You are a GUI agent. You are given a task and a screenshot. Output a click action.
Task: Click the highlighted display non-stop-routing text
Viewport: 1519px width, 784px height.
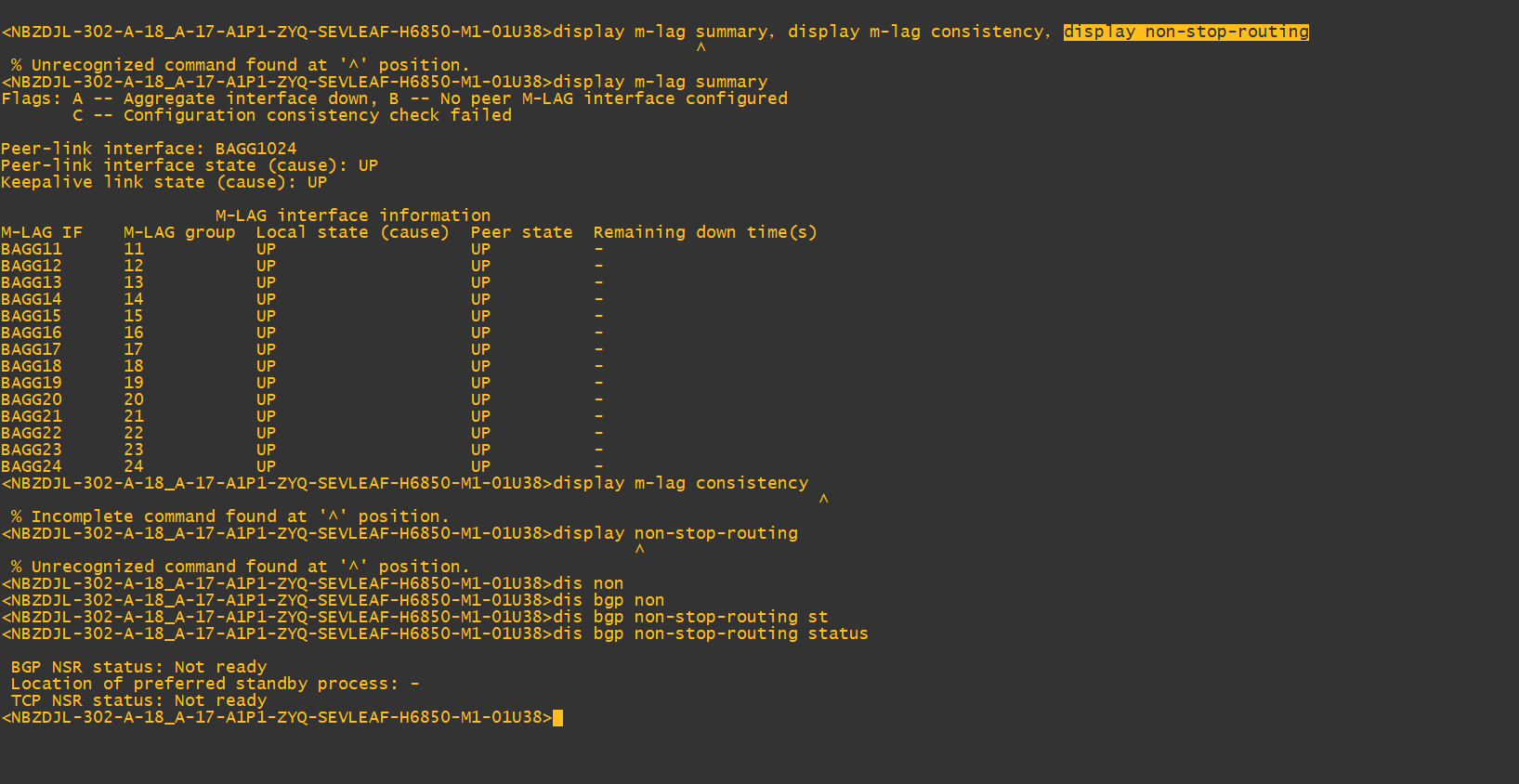1185,32
